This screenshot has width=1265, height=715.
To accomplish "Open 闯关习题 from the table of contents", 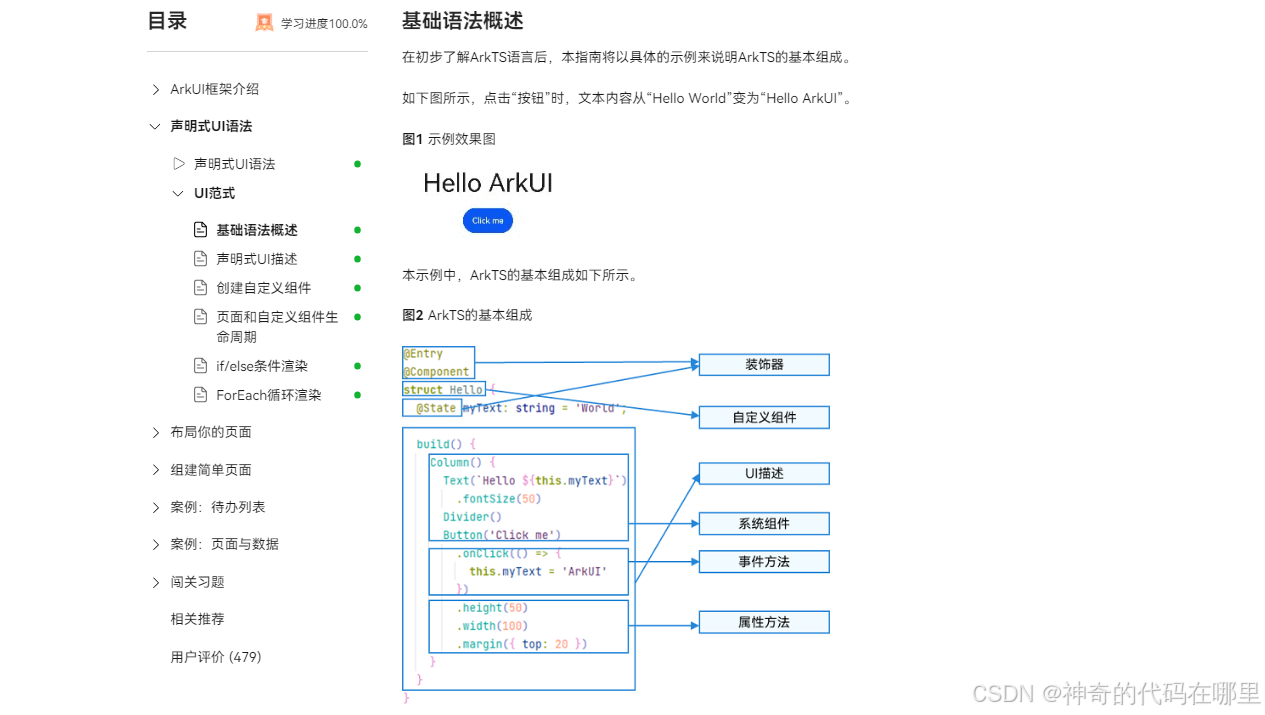I will 197,582.
